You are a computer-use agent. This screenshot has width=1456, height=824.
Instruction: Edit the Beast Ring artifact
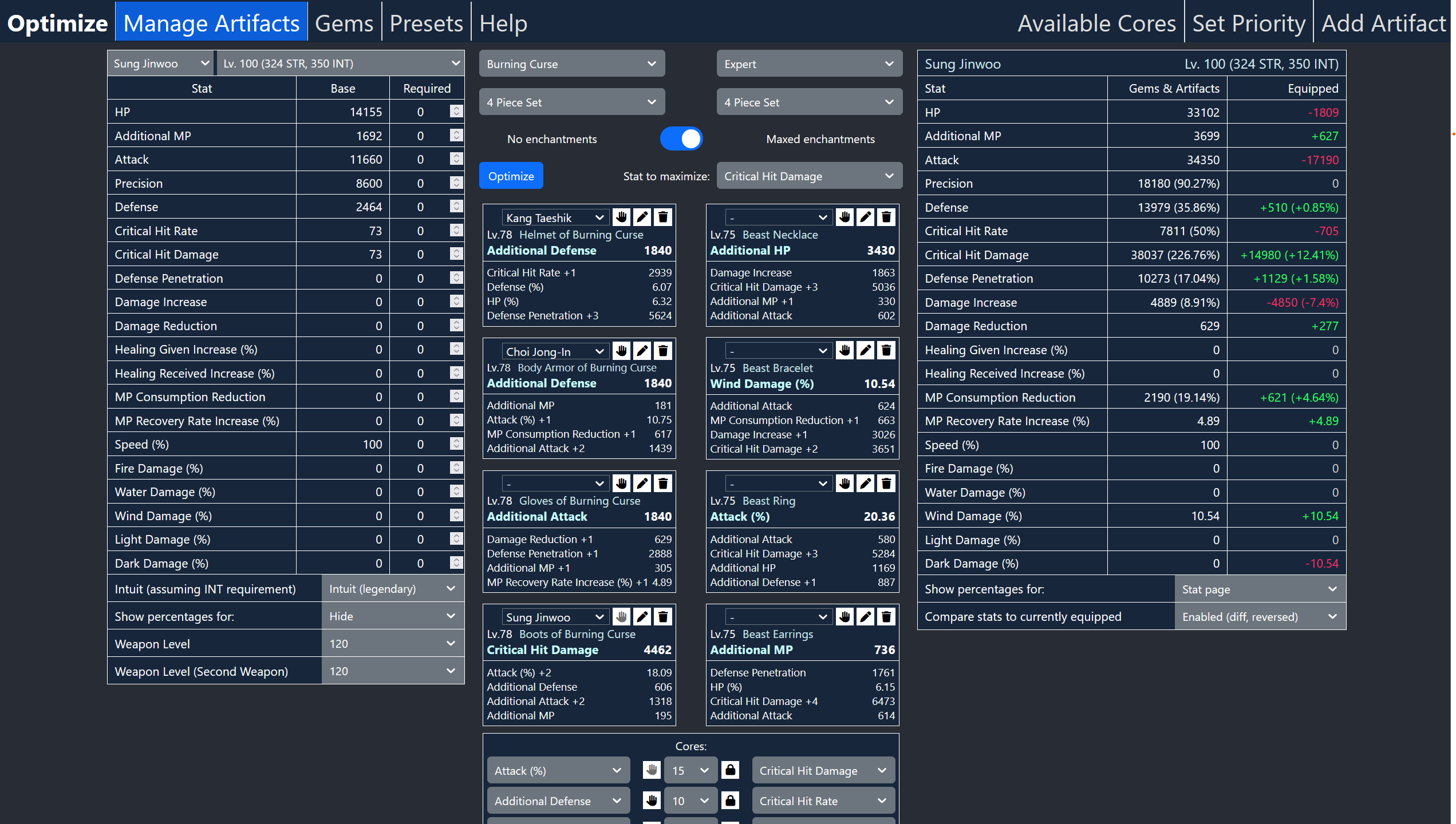[865, 484]
